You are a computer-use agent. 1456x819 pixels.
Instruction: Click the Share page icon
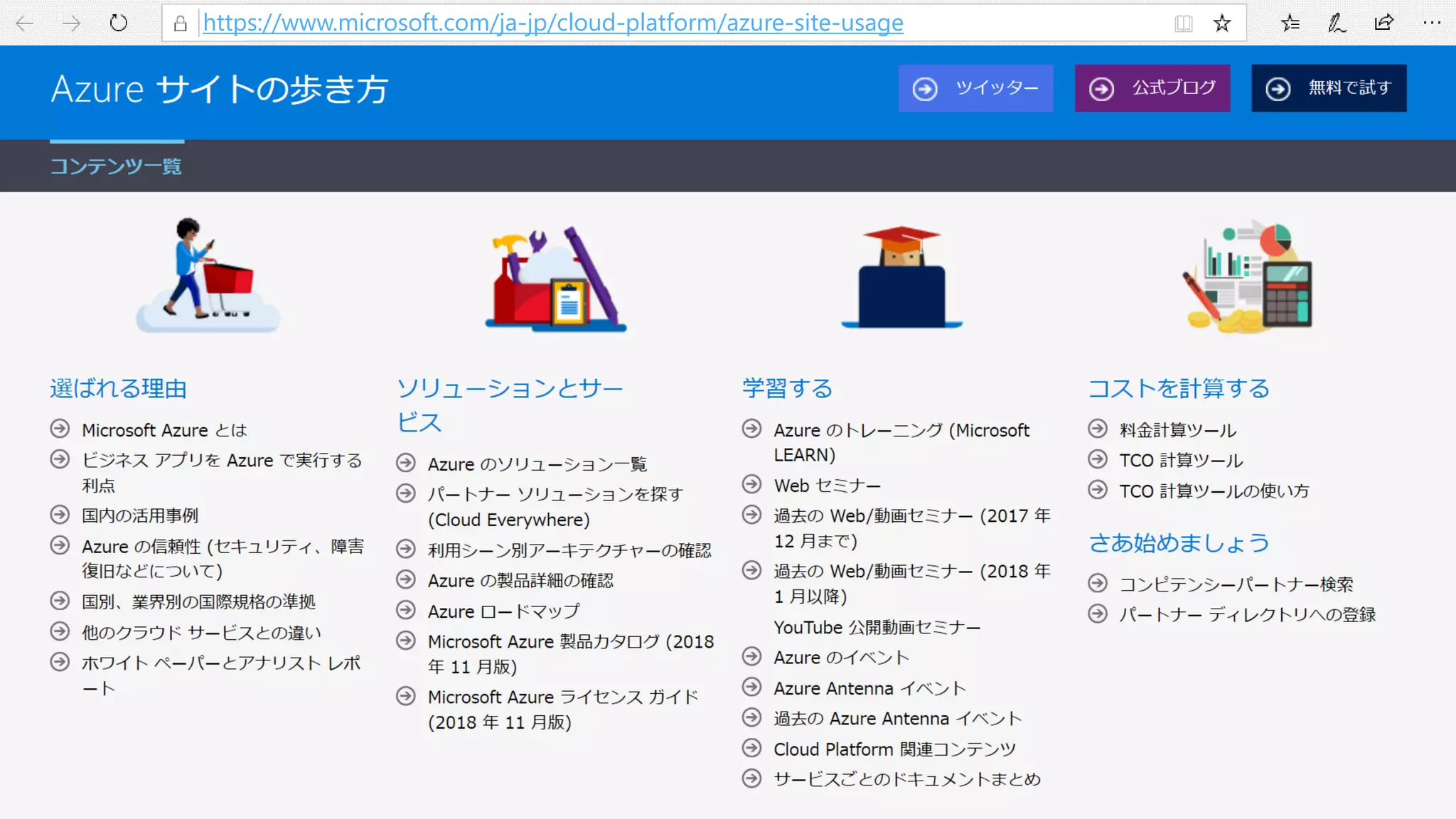[1383, 23]
